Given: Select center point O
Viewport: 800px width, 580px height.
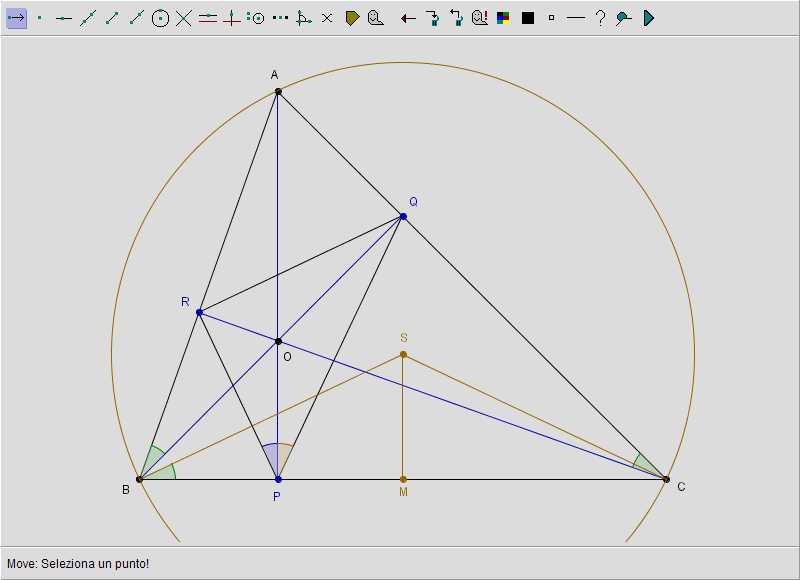Looking at the screenshot, I should 278,341.
